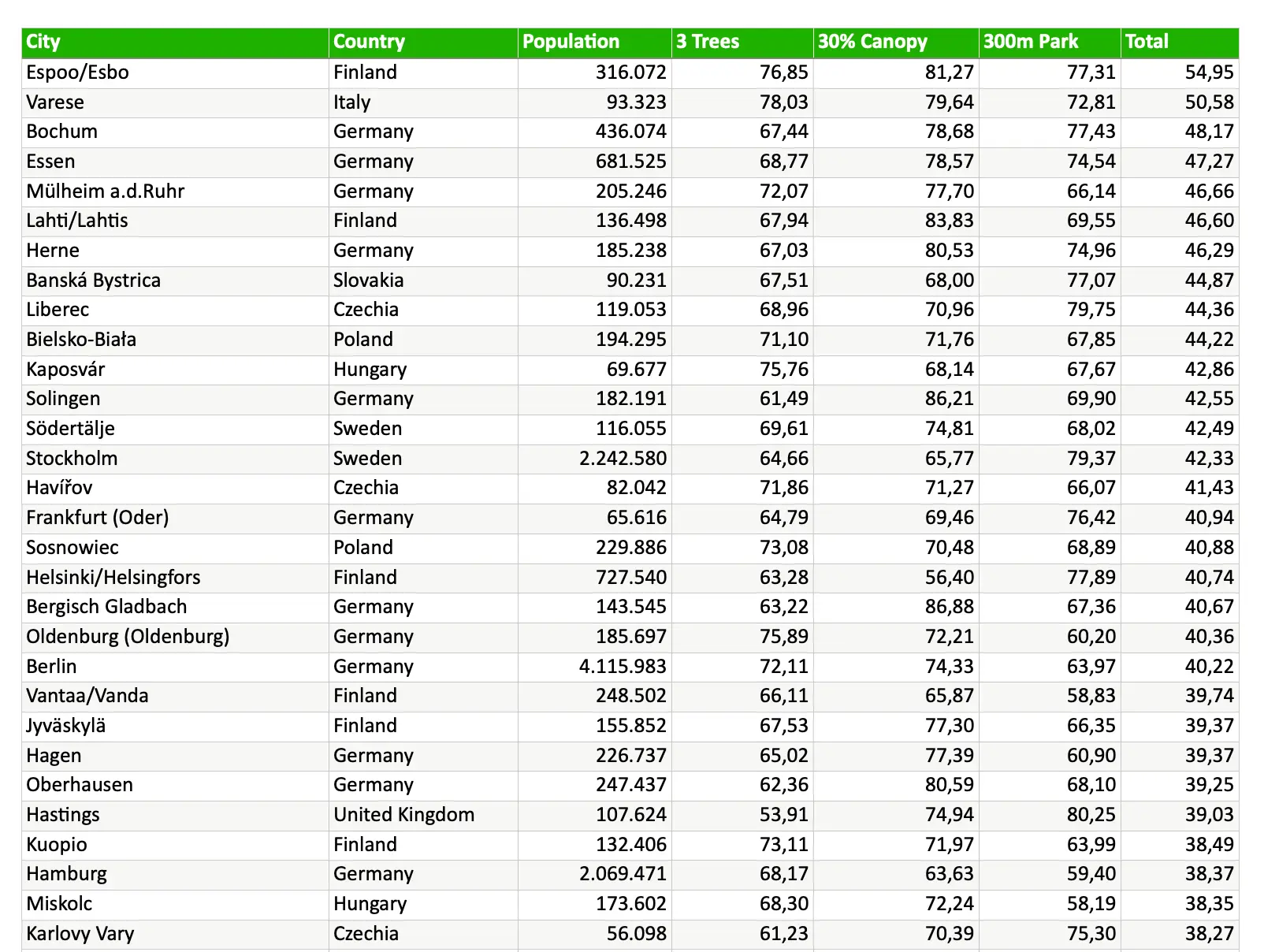
Task: Select the Mülheim a.d.Ruhr city cell
Action: click(175, 192)
